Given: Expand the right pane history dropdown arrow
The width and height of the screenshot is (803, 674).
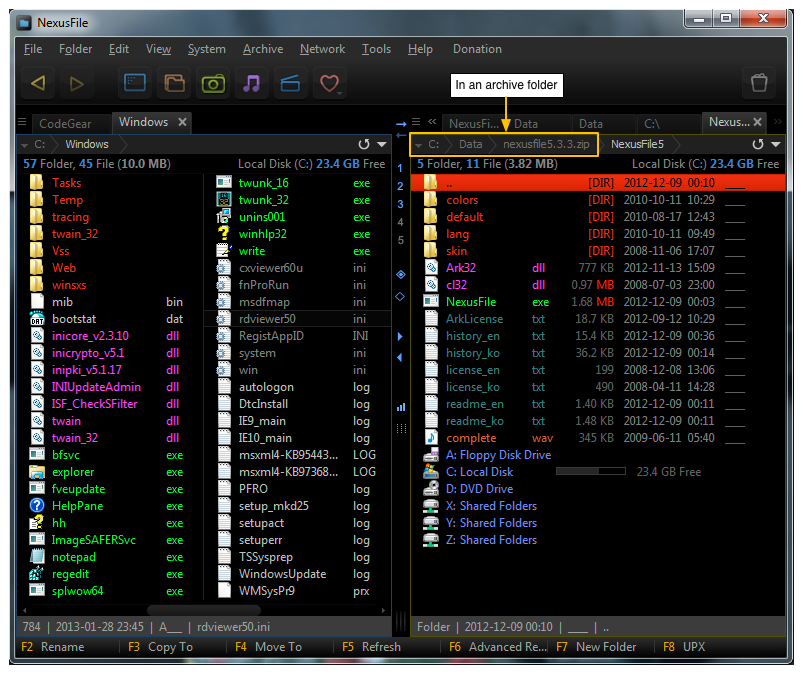Looking at the screenshot, I should click(776, 144).
